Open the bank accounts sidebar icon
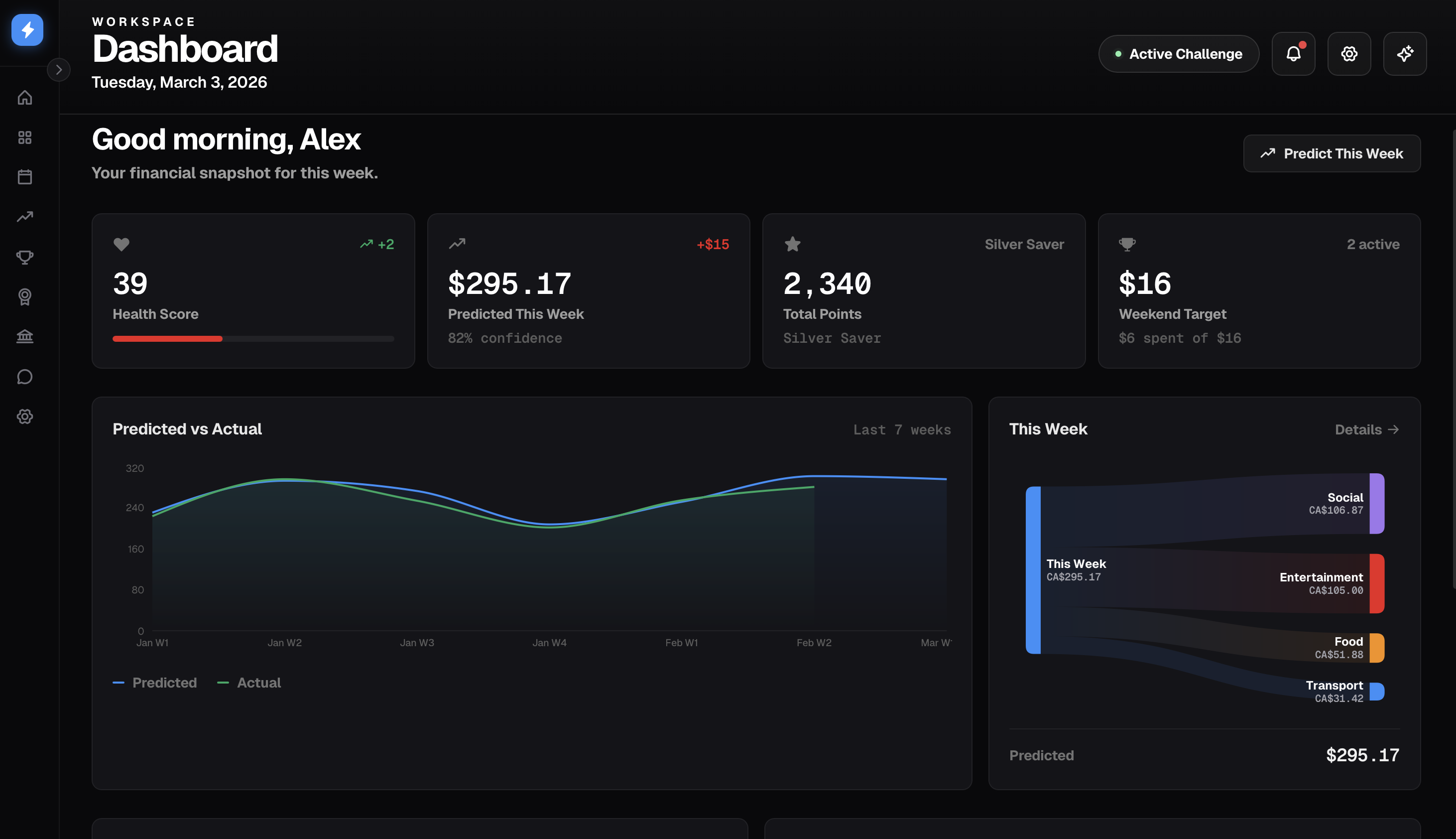Viewport: 1456px width, 839px height. (x=25, y=336)
